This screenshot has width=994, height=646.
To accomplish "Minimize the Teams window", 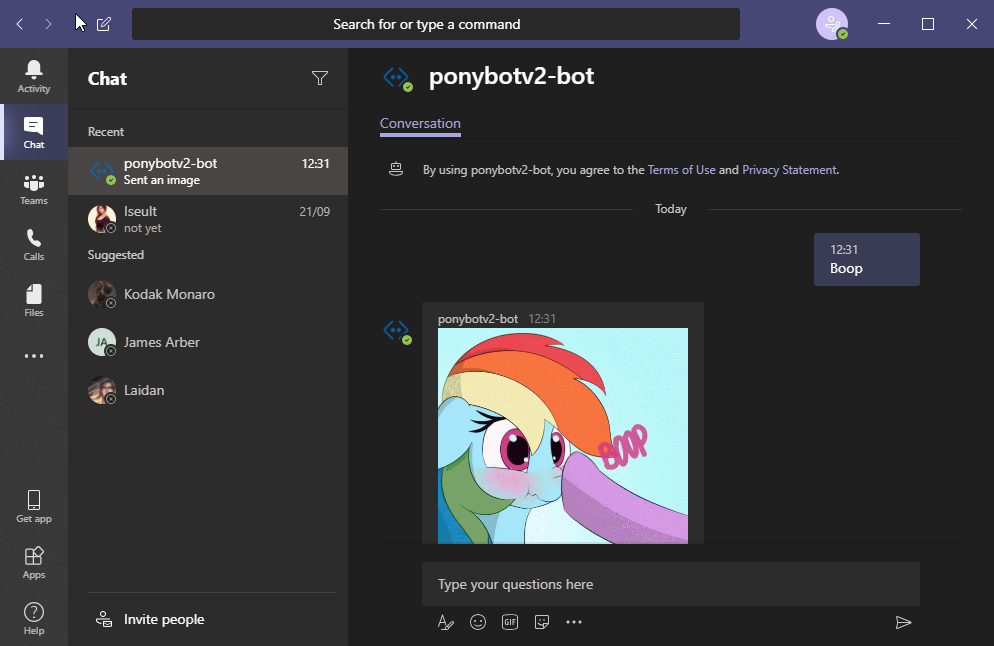I will (x=884, y=24).
